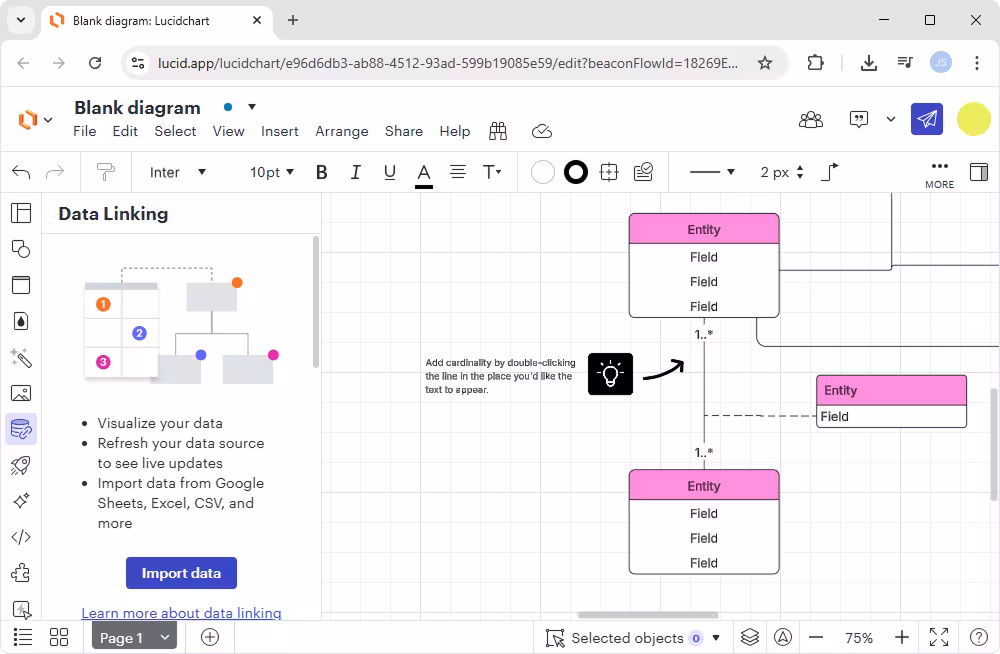
Task: Open the code embed sidebar icon
Action: click(21, 537)
